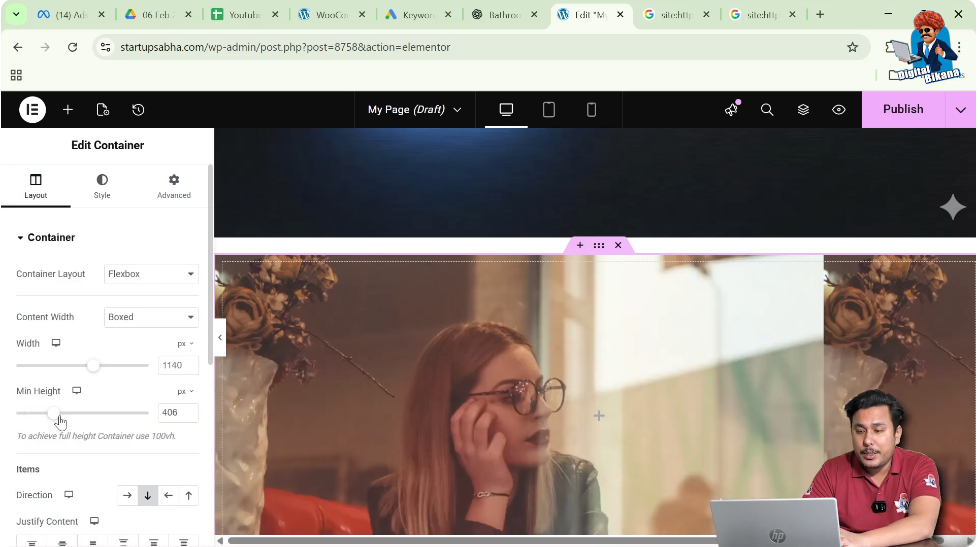Click the Elementor logo menu icon

32,110
